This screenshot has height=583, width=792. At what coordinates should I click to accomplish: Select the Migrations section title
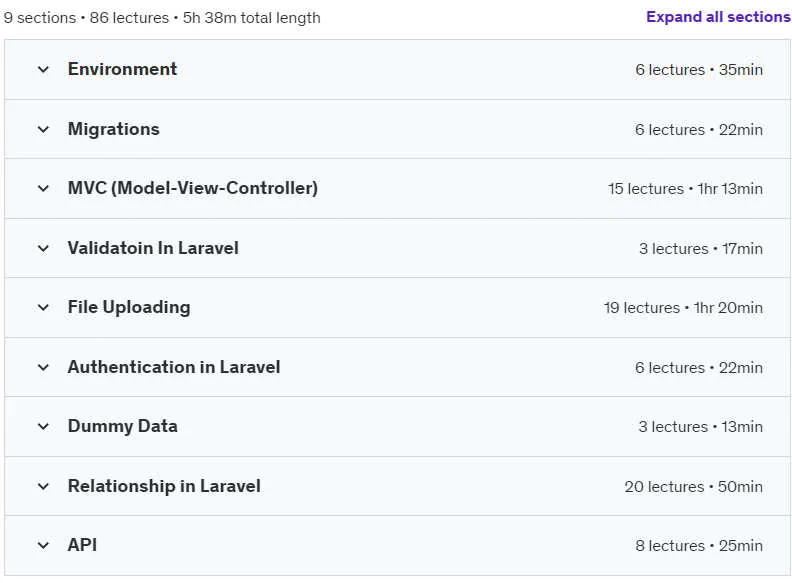[114, 129]
